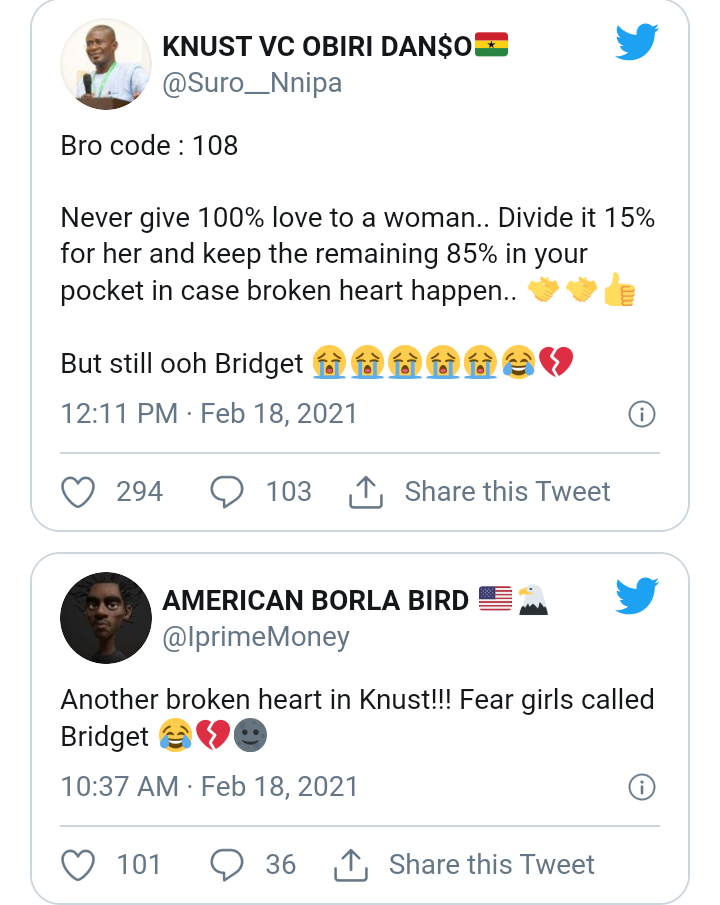Click the share arrow icon on second tweet

pyautogui.click(x=350, y=865)
